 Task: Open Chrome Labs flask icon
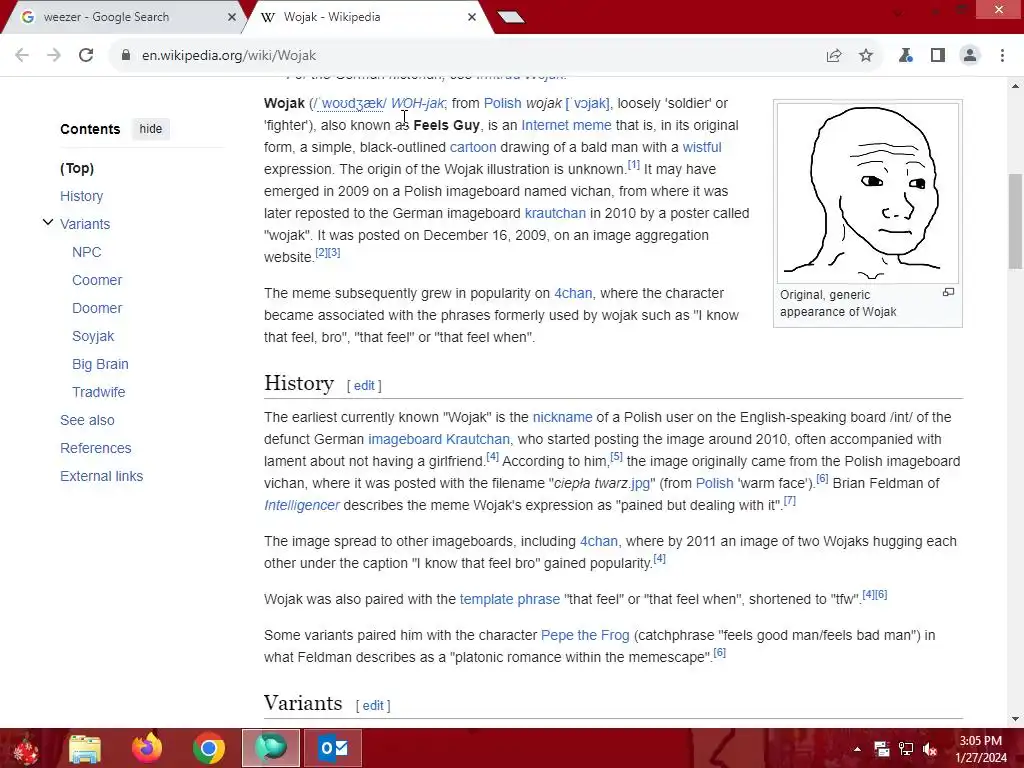coord(905,56)
